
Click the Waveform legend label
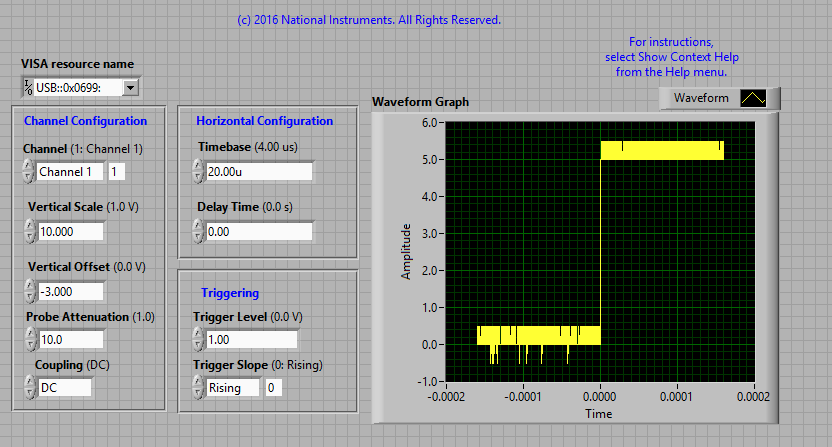(x=701, y=98)
